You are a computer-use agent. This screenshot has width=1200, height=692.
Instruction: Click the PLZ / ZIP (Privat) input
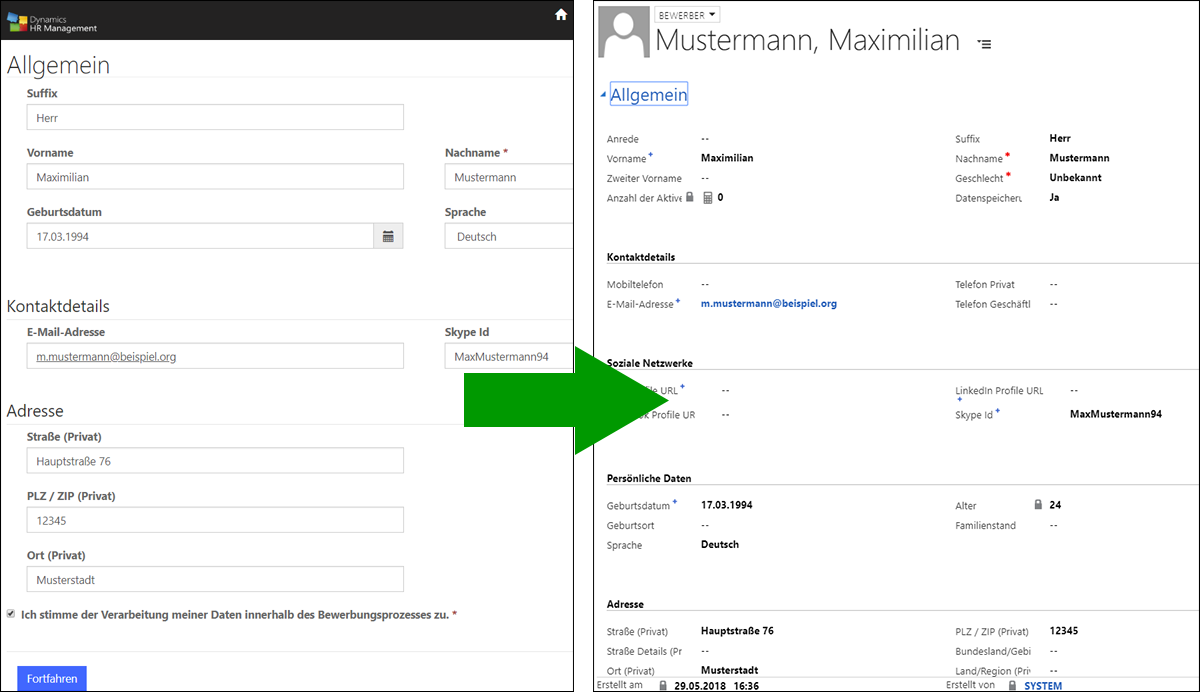[215, 520]
